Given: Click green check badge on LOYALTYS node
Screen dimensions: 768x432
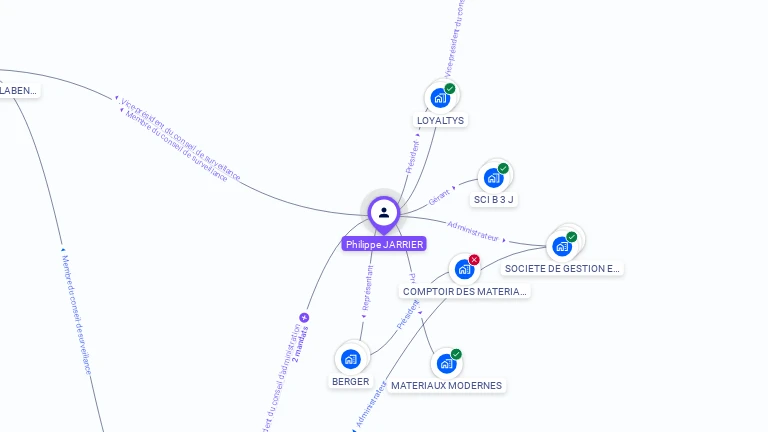Looking at the screenshot, I should tap(450, 89).
